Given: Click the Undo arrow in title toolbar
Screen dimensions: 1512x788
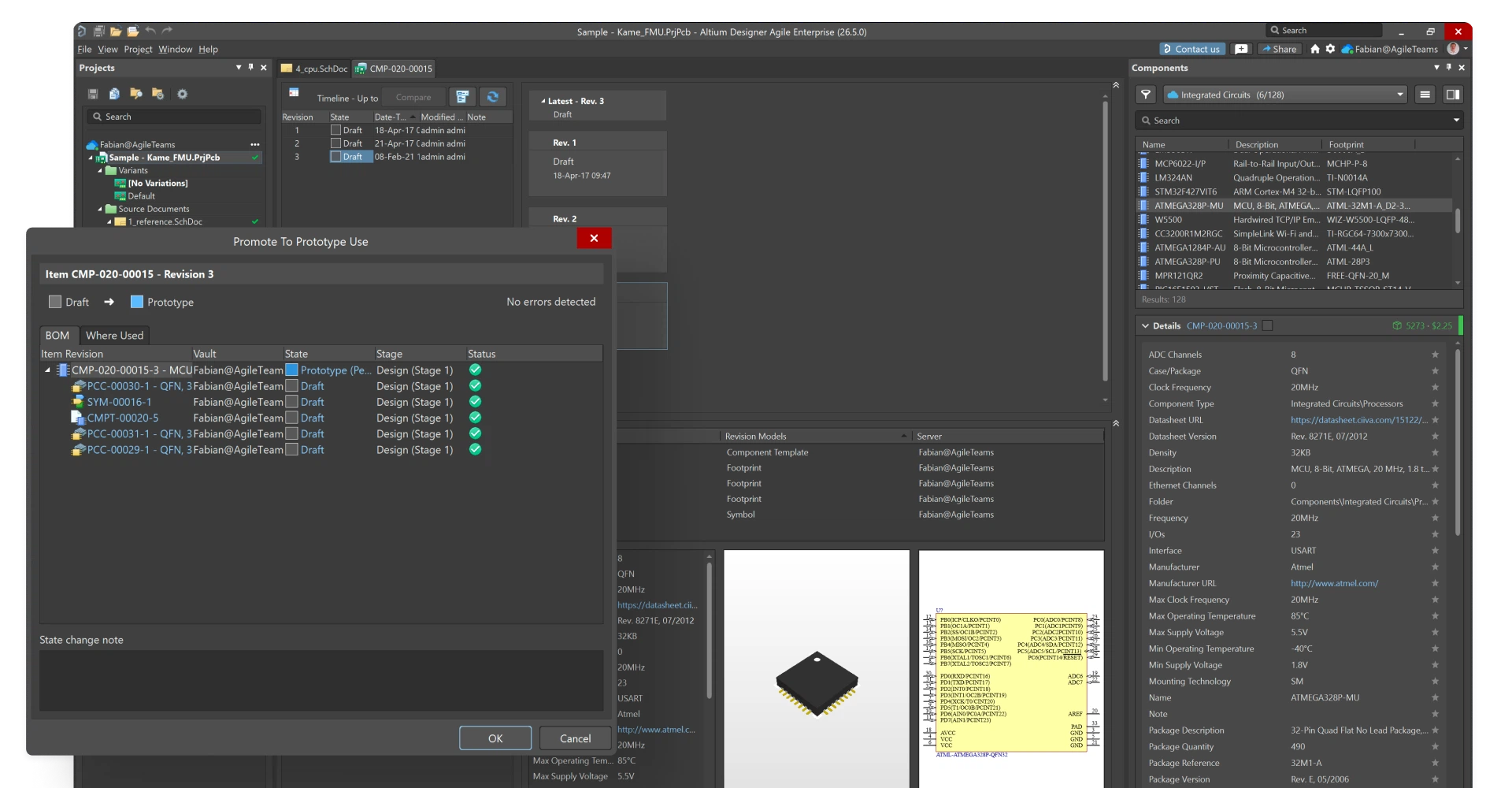Looking at the screenshot, I should tap(150, 31).
